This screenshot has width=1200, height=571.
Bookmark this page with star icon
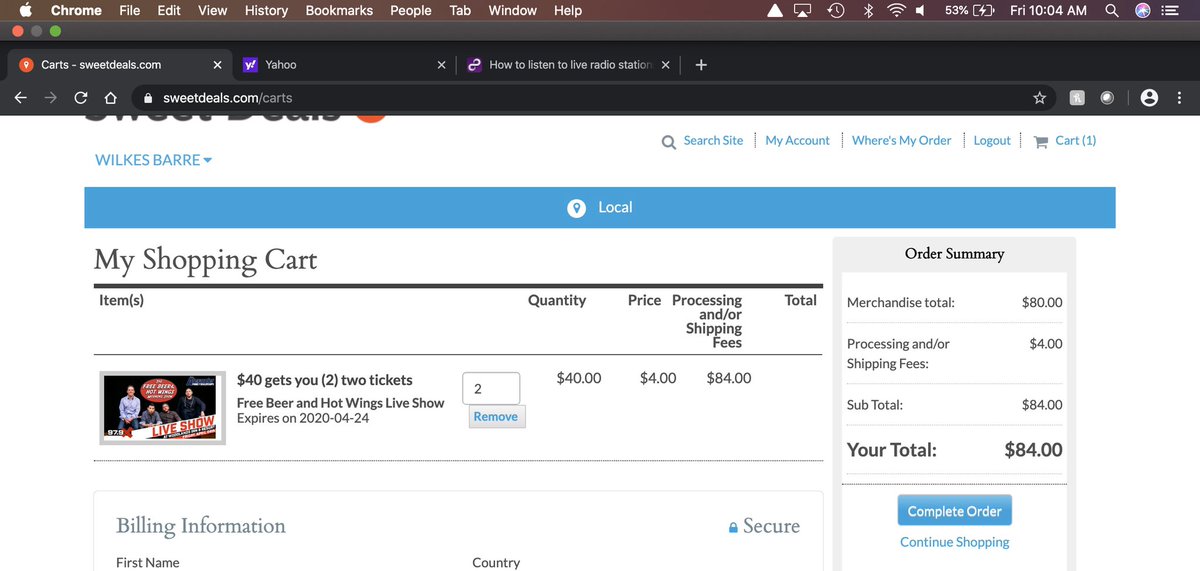[x=1039, y=98]
